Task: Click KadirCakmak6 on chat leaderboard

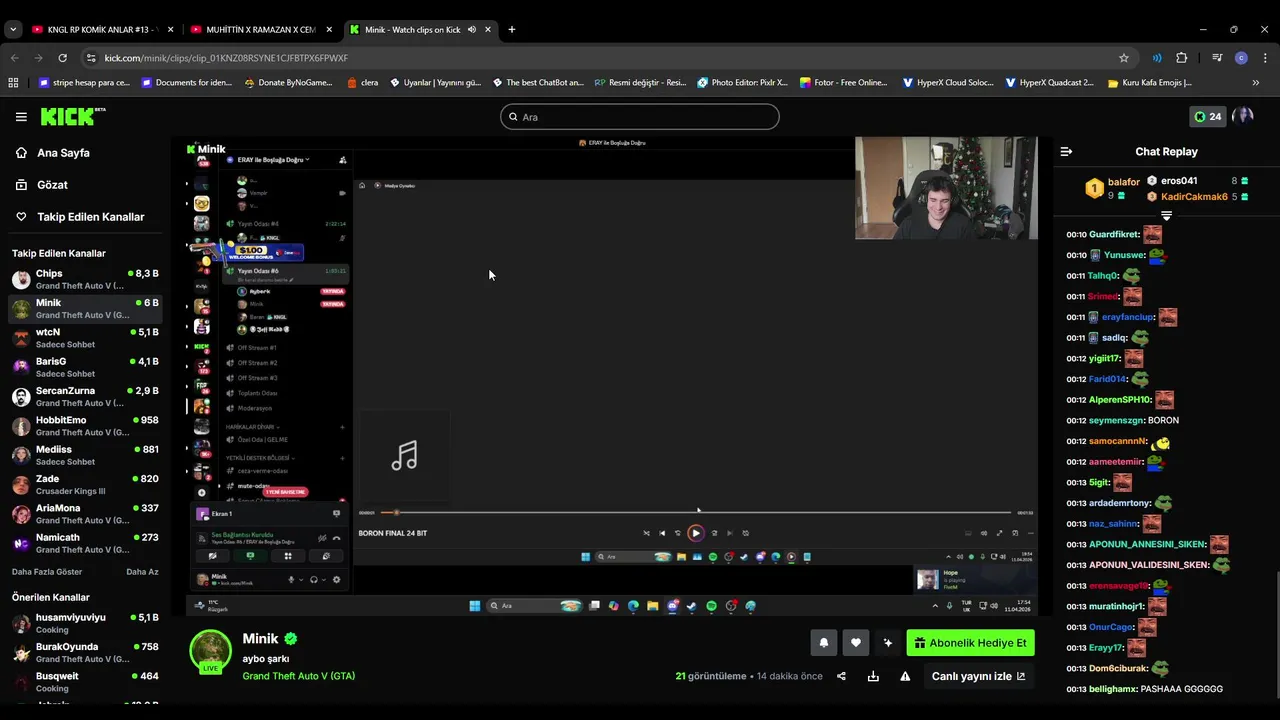Action: 1194,197
